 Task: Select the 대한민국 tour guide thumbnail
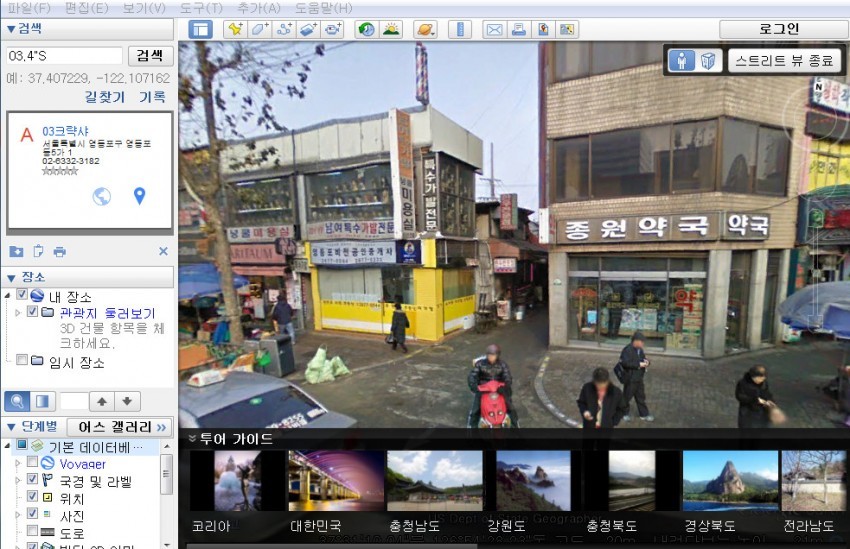tap(337, 481)
